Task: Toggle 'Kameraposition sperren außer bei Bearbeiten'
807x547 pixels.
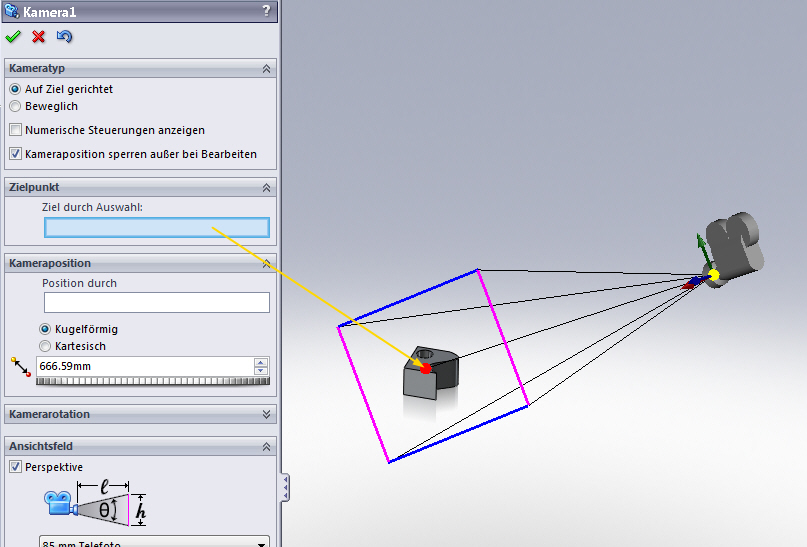Action: point(15,153)
